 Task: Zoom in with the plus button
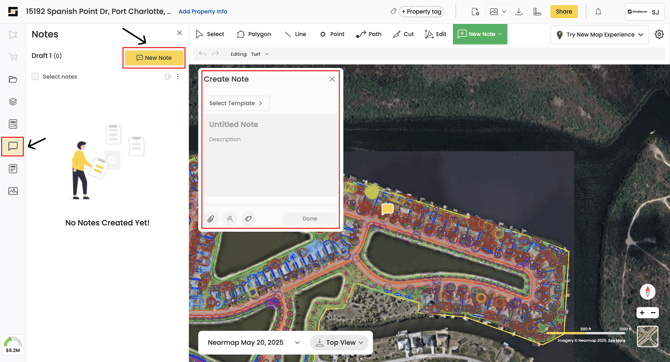point(642,313)
